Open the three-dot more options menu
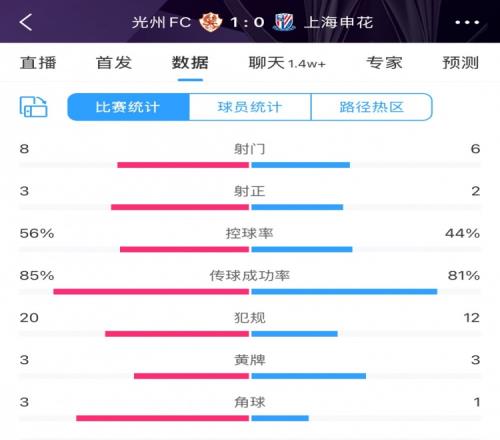Viewport: 500px width, 440px height. click(x=467, y=22)
